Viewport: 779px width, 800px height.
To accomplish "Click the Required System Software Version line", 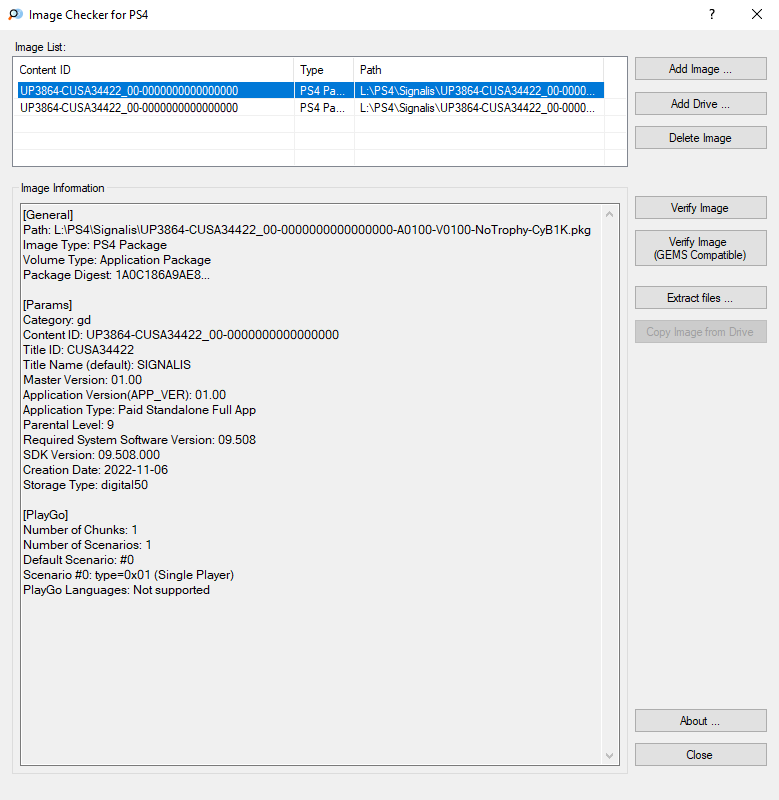I will (x=139, y=440).
